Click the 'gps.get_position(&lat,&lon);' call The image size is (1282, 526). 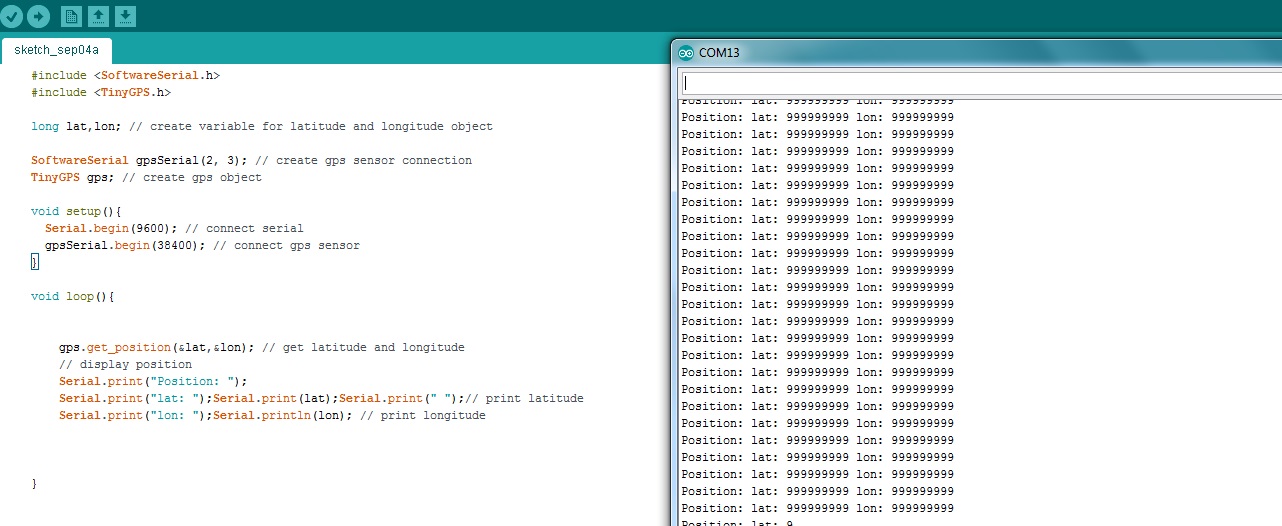[157, 347]
